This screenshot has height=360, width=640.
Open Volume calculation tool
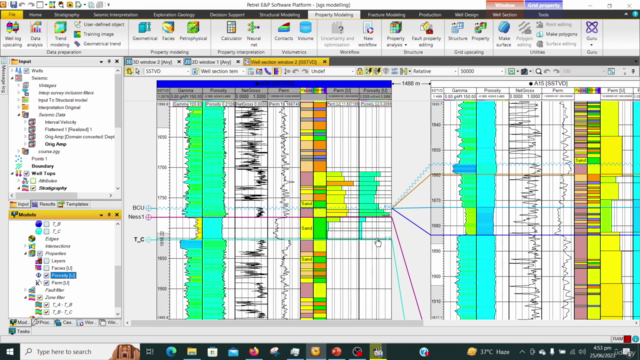(x=305, y=31)
